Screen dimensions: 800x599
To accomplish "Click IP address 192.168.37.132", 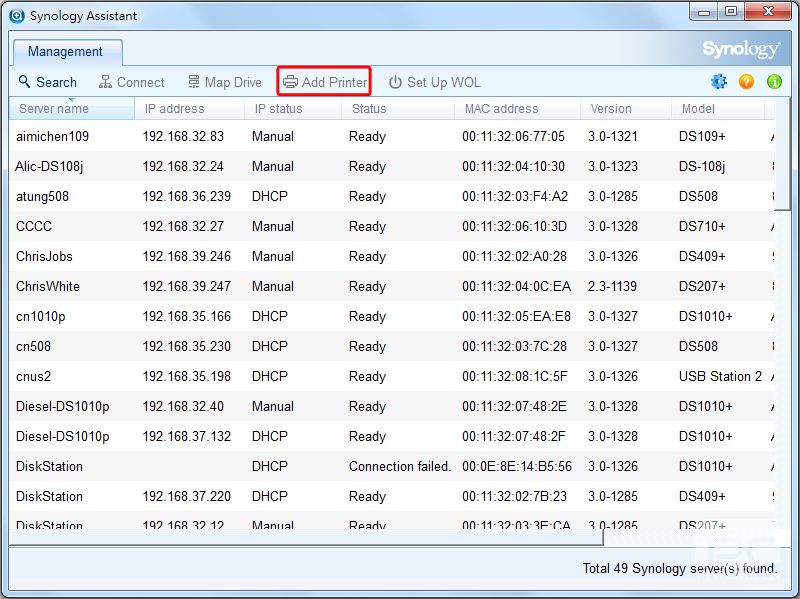I will coord(187,437).
